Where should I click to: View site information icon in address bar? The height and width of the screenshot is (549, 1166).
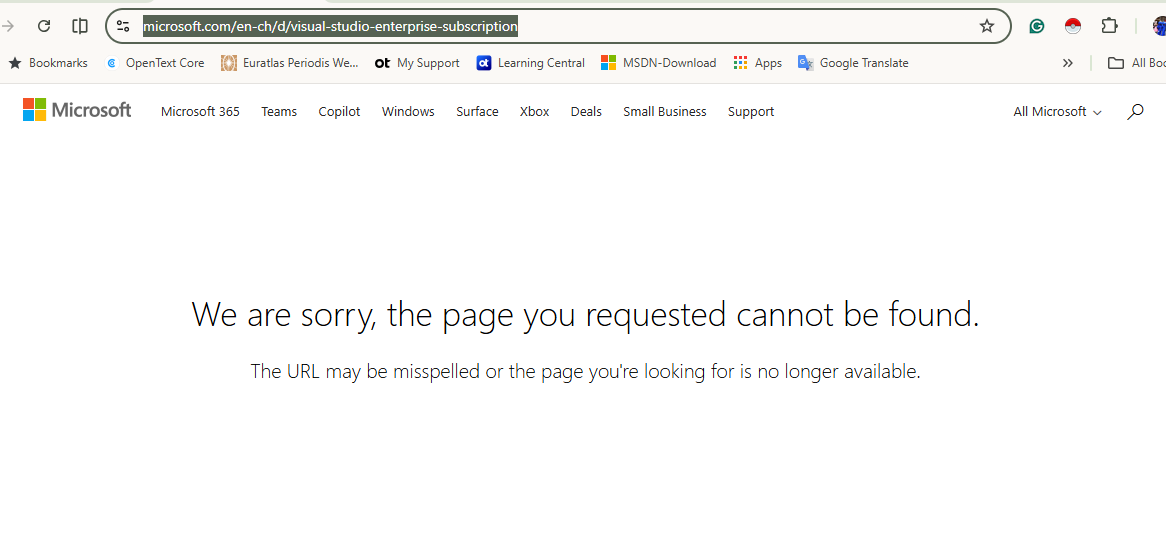coord(123,26)
